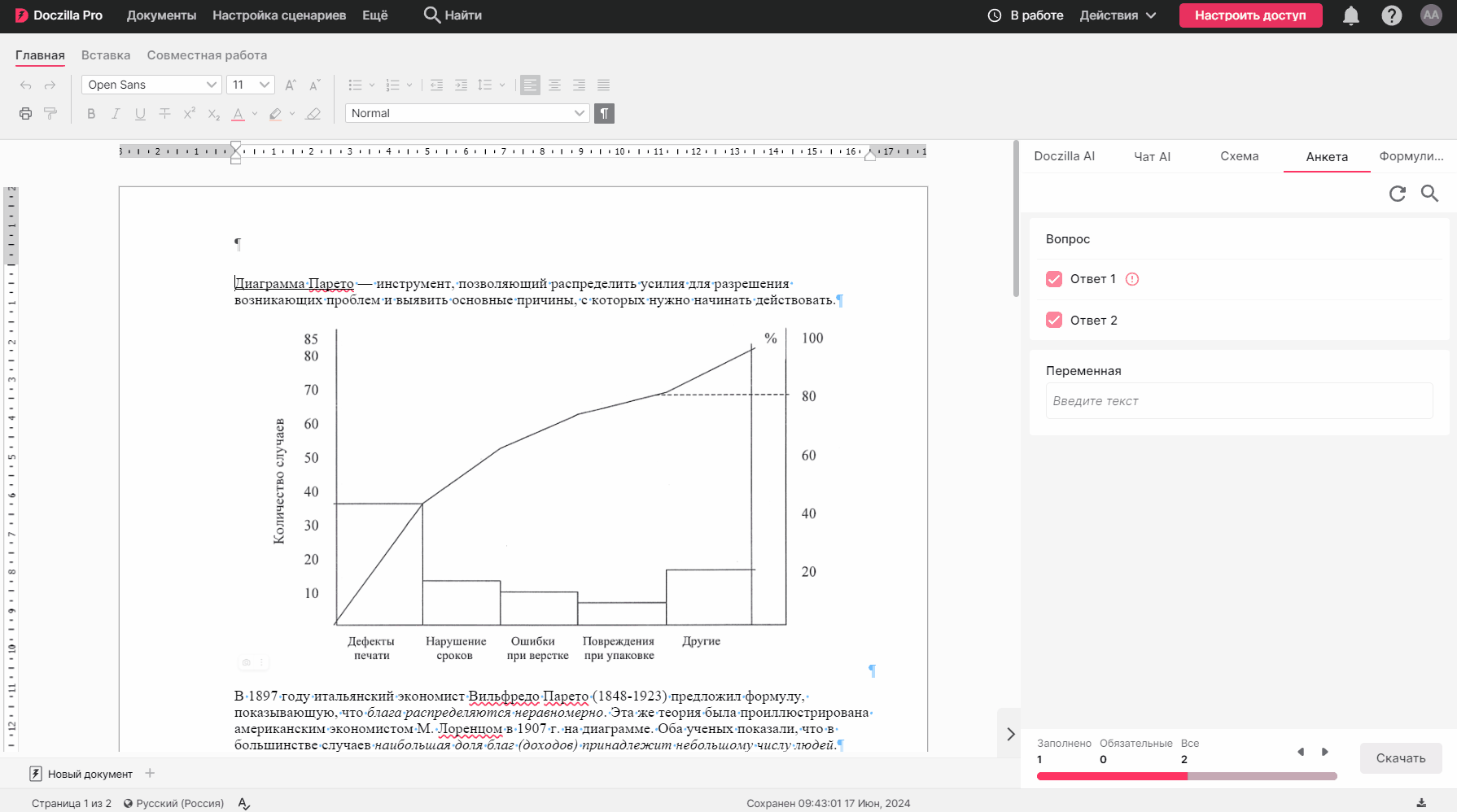Apply highlight color marker

click(x=275, y=114)
